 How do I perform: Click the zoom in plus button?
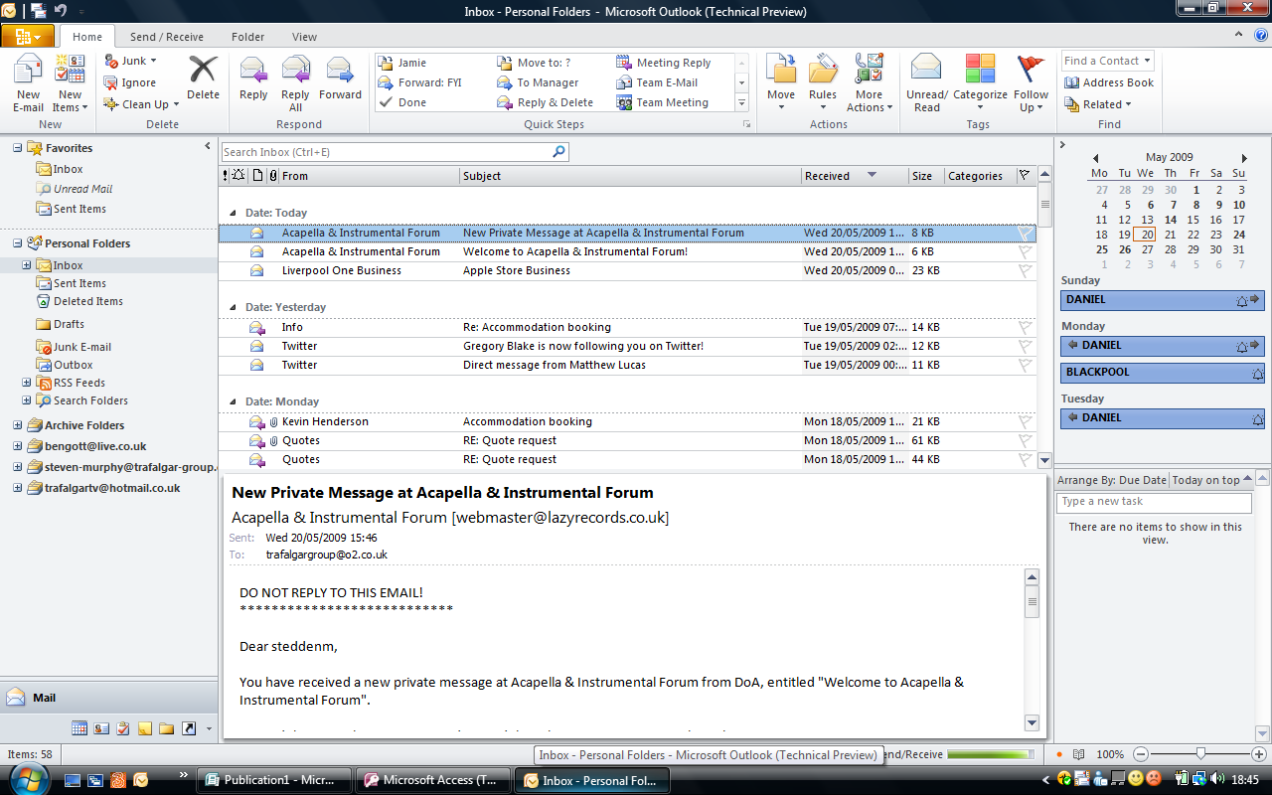coord(1258,754)
